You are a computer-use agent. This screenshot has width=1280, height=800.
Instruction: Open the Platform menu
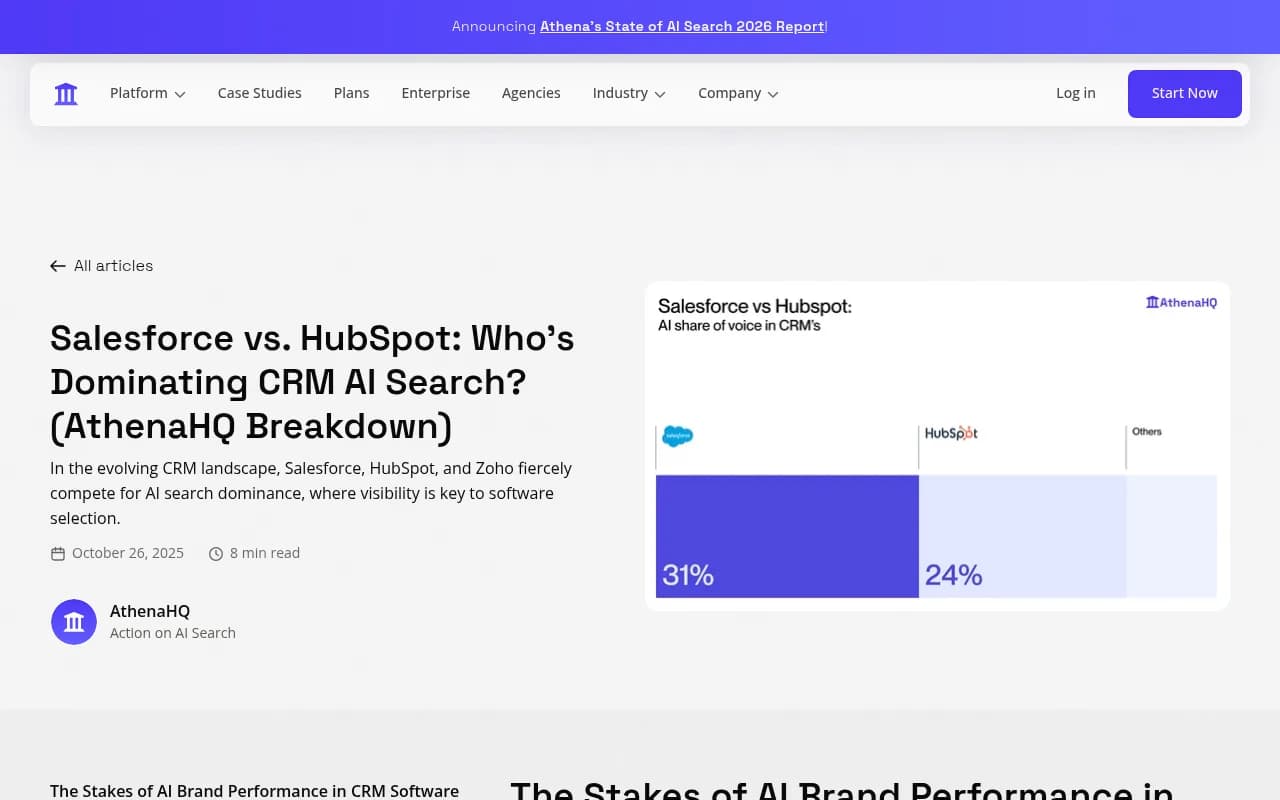(x=148, y=93)
